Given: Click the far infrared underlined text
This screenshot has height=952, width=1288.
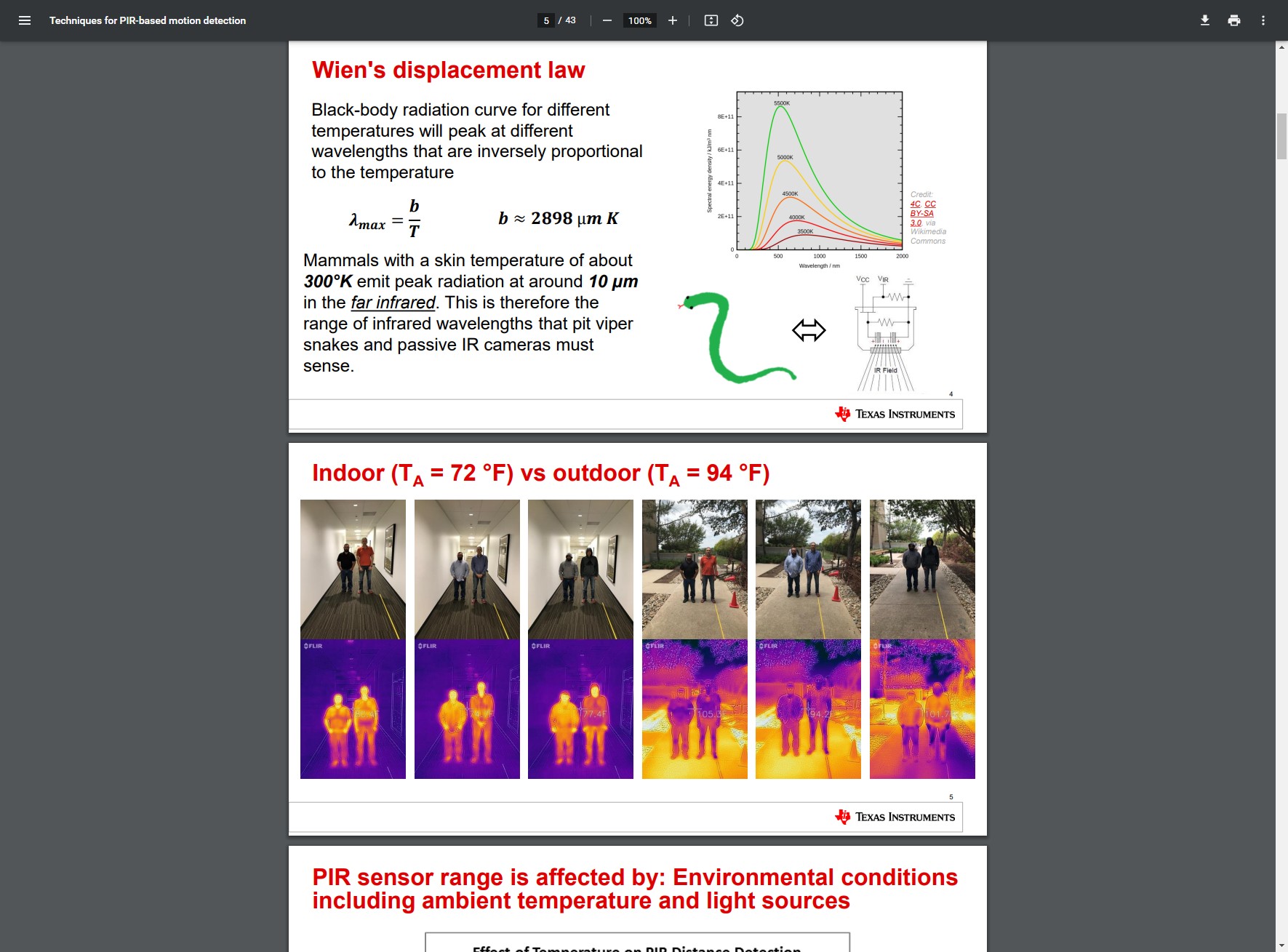Looking at the screenshot, I should coord(393,303).
